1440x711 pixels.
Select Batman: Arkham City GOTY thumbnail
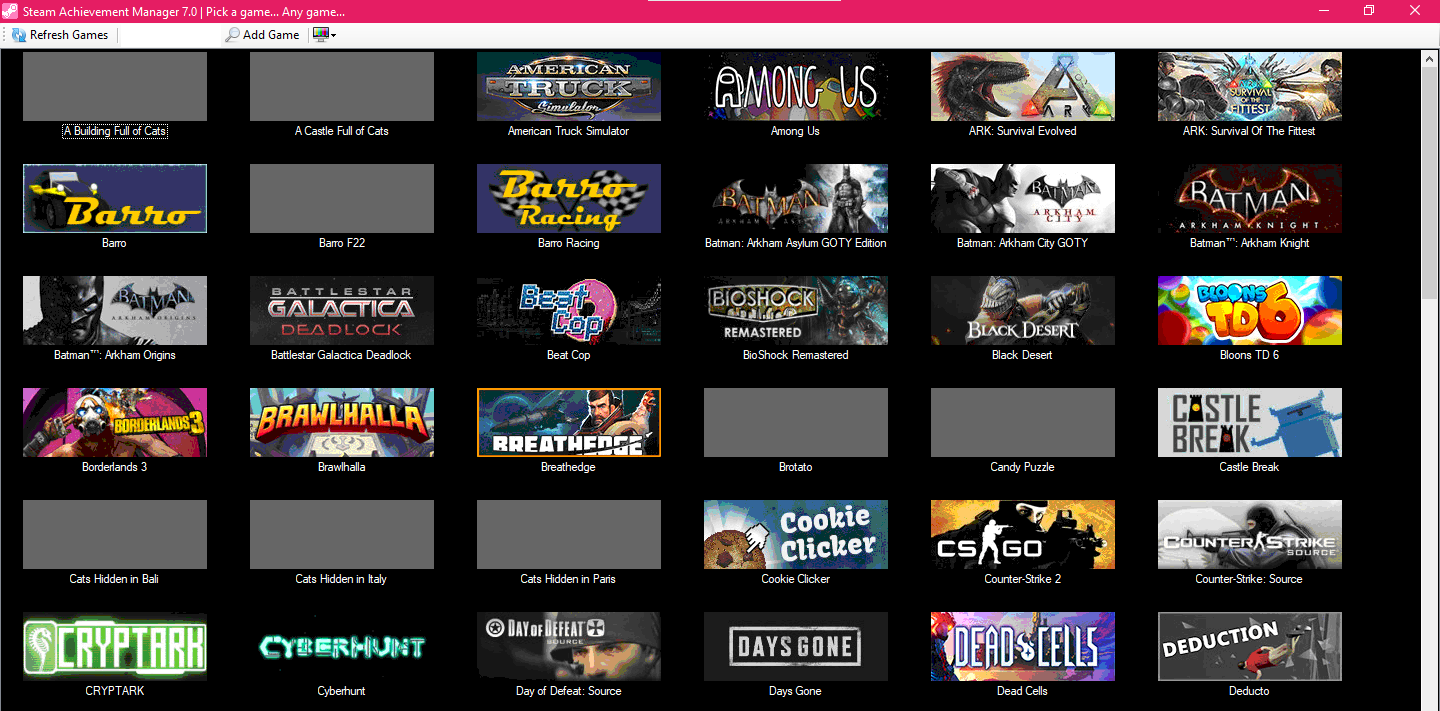click(x=1023, y=199)
